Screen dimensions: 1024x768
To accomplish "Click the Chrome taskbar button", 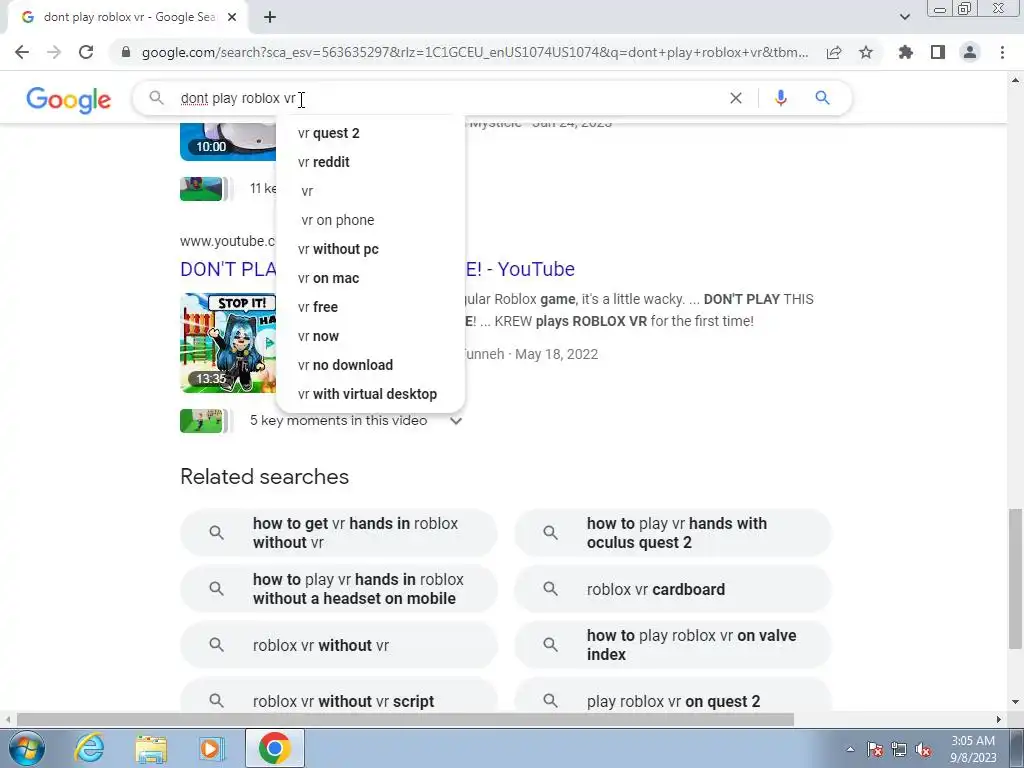I will click(x=274, y=748).
